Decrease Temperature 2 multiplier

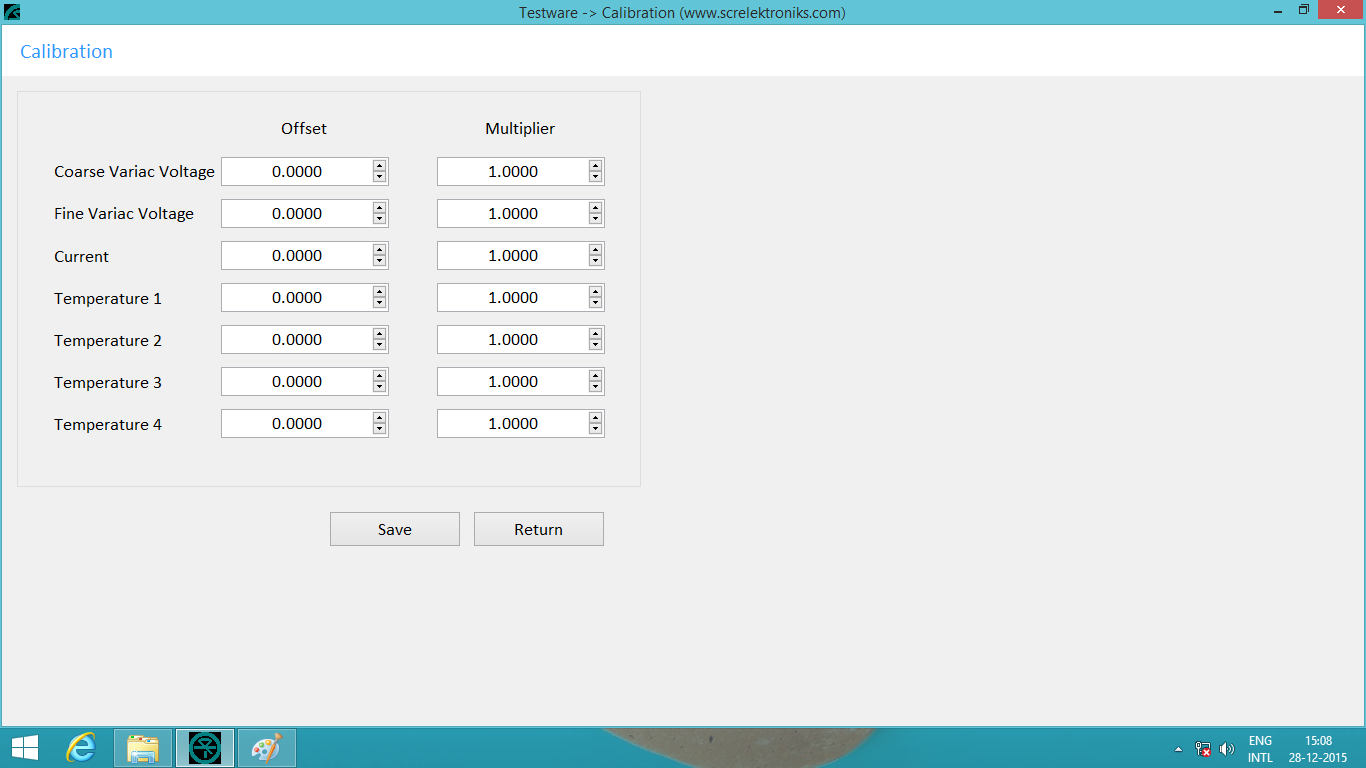pyautogui.click(x=595, y=345)
